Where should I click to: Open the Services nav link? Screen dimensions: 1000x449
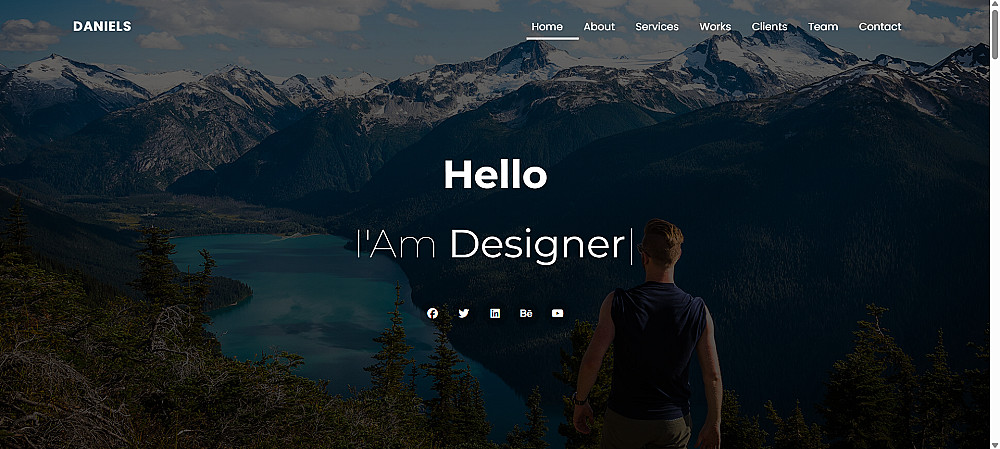click(x=657, y=27)
